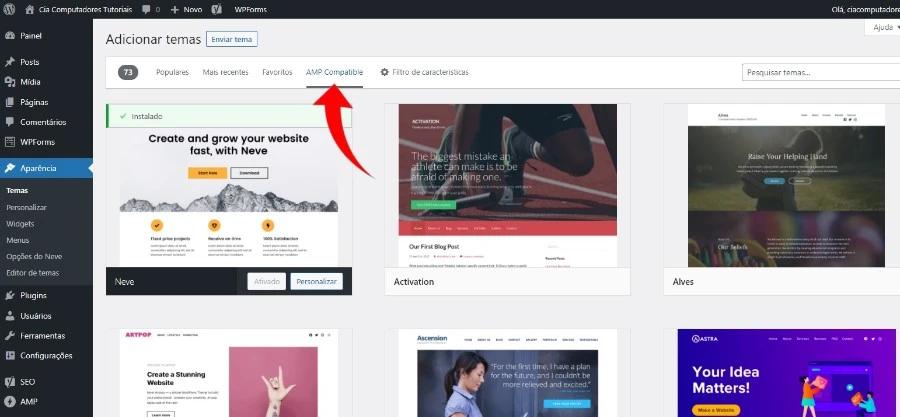Open Yoast SEO icon in admin bar
The height and width of the screenshot is (417, 900).
tap(216, 10)
